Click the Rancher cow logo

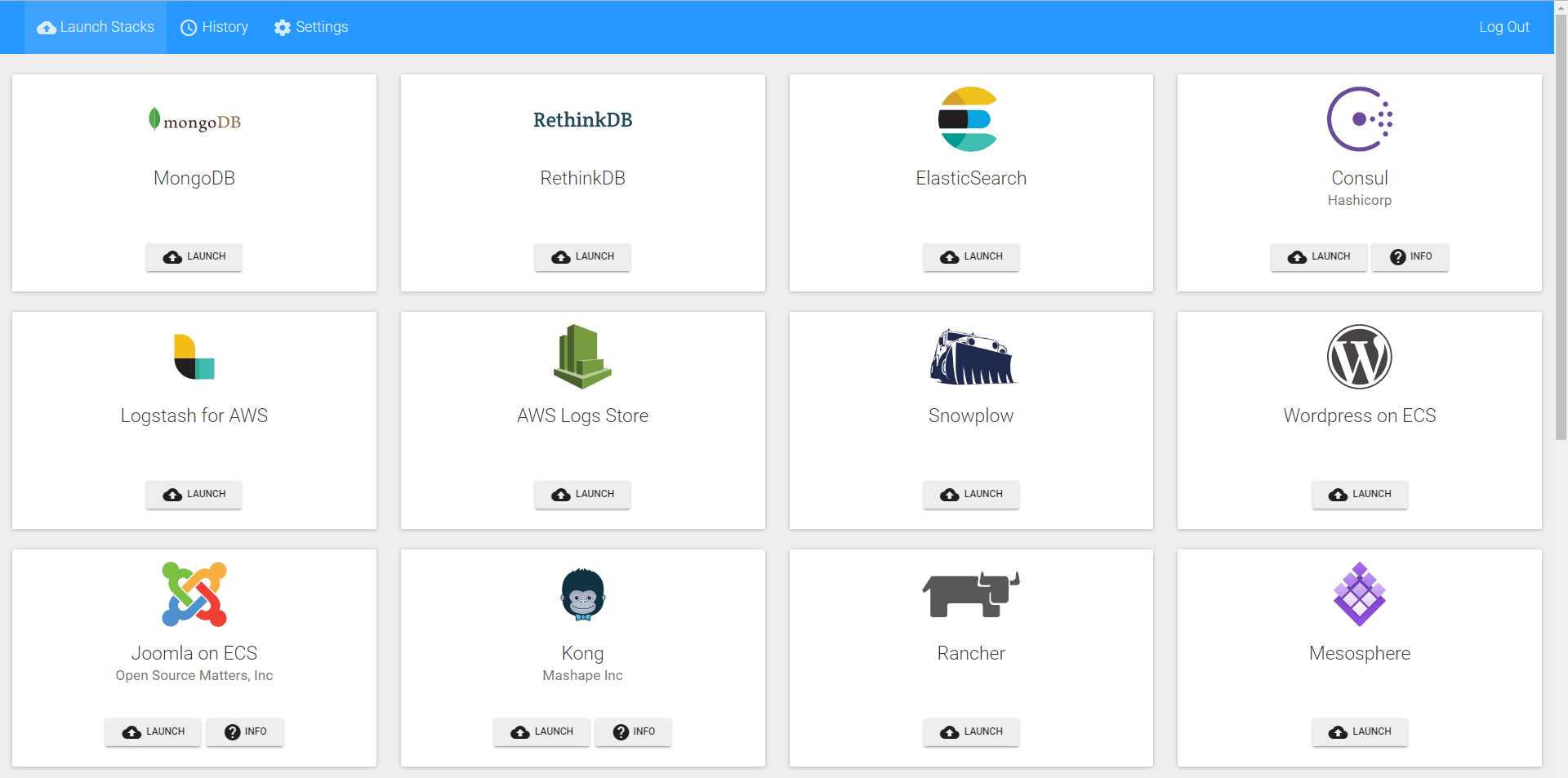pyautogui.click(x=971, y=594)
